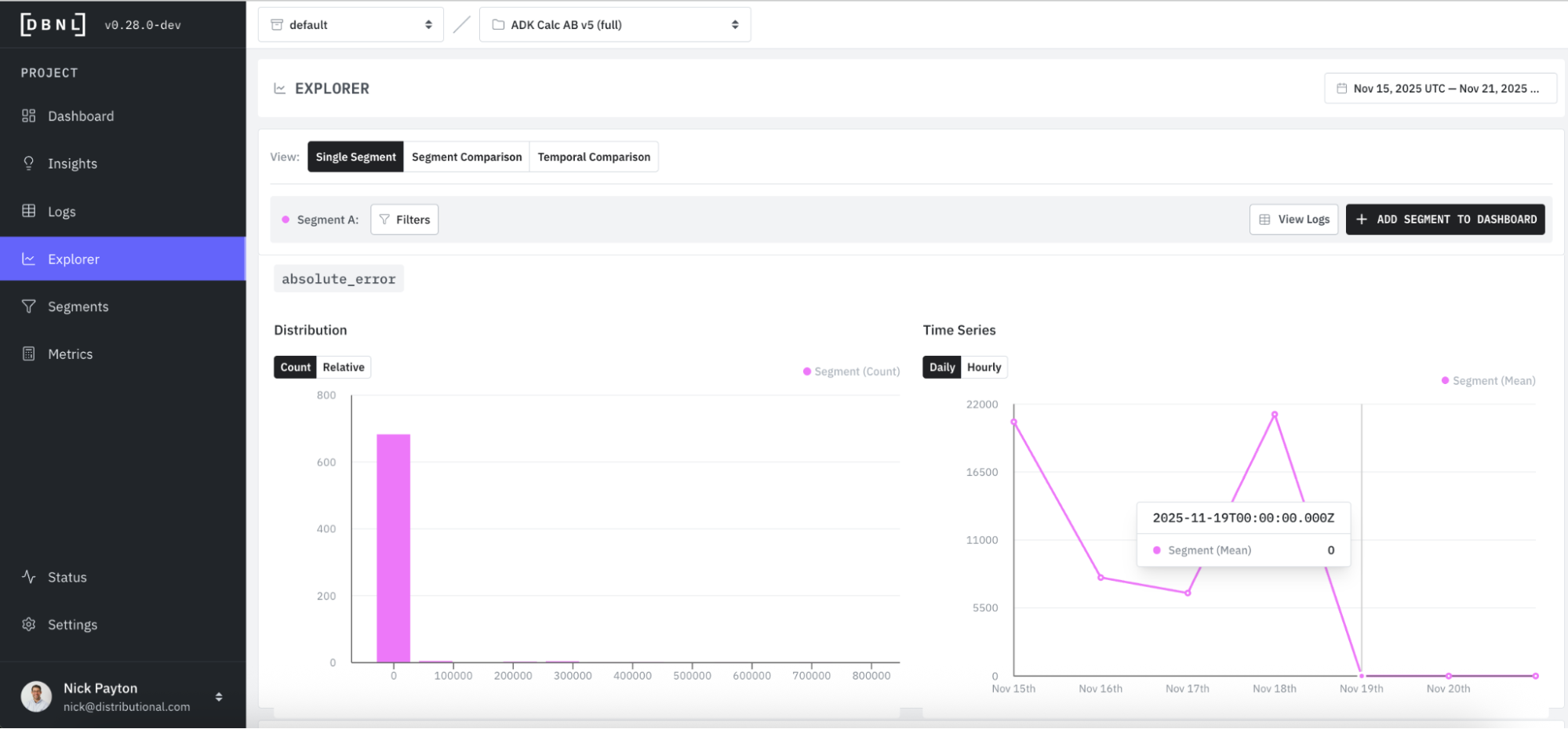This screenshot has width=1568, height=729.
Task: Click the Segments funnel icon
Action: (x=29, y=306)
